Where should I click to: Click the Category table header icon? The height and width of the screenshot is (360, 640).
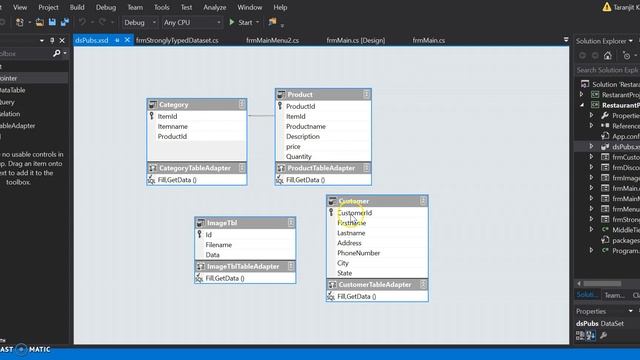[153, 104]
